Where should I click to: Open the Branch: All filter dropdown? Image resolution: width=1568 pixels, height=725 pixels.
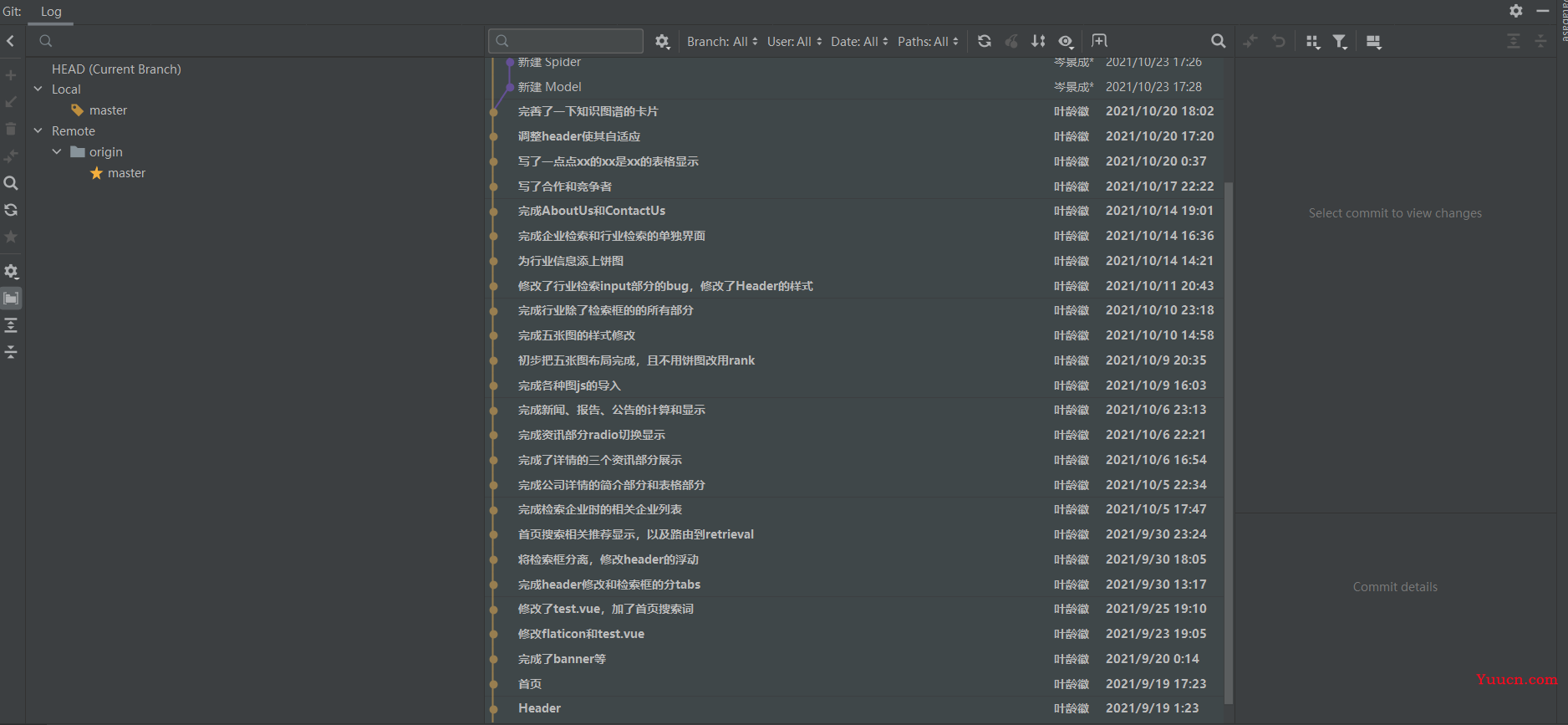(x=722, y=41)
